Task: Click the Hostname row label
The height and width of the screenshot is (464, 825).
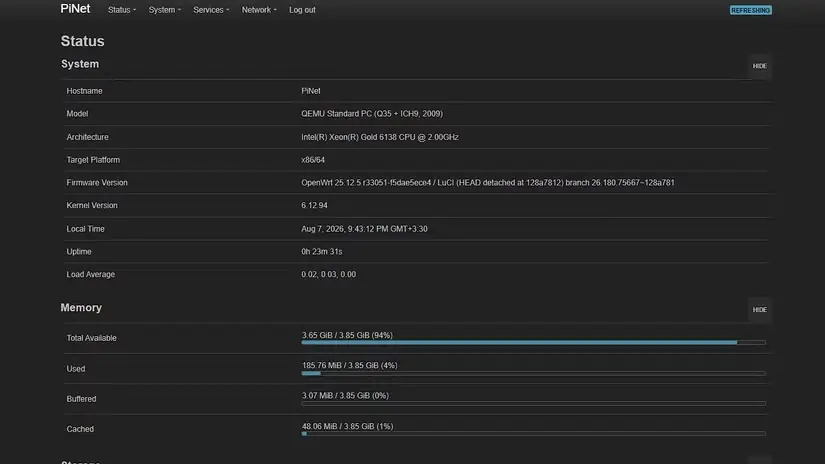Action: point(84,91)
